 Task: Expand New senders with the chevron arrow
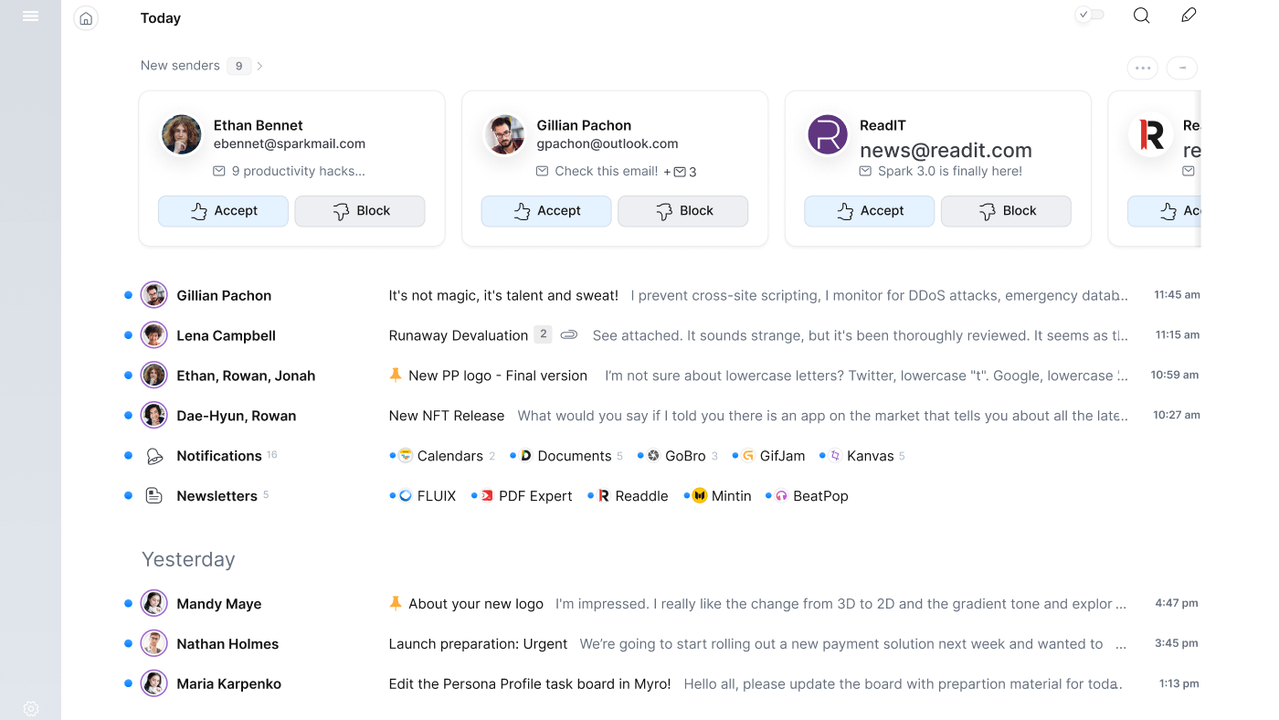click(260, 66)
